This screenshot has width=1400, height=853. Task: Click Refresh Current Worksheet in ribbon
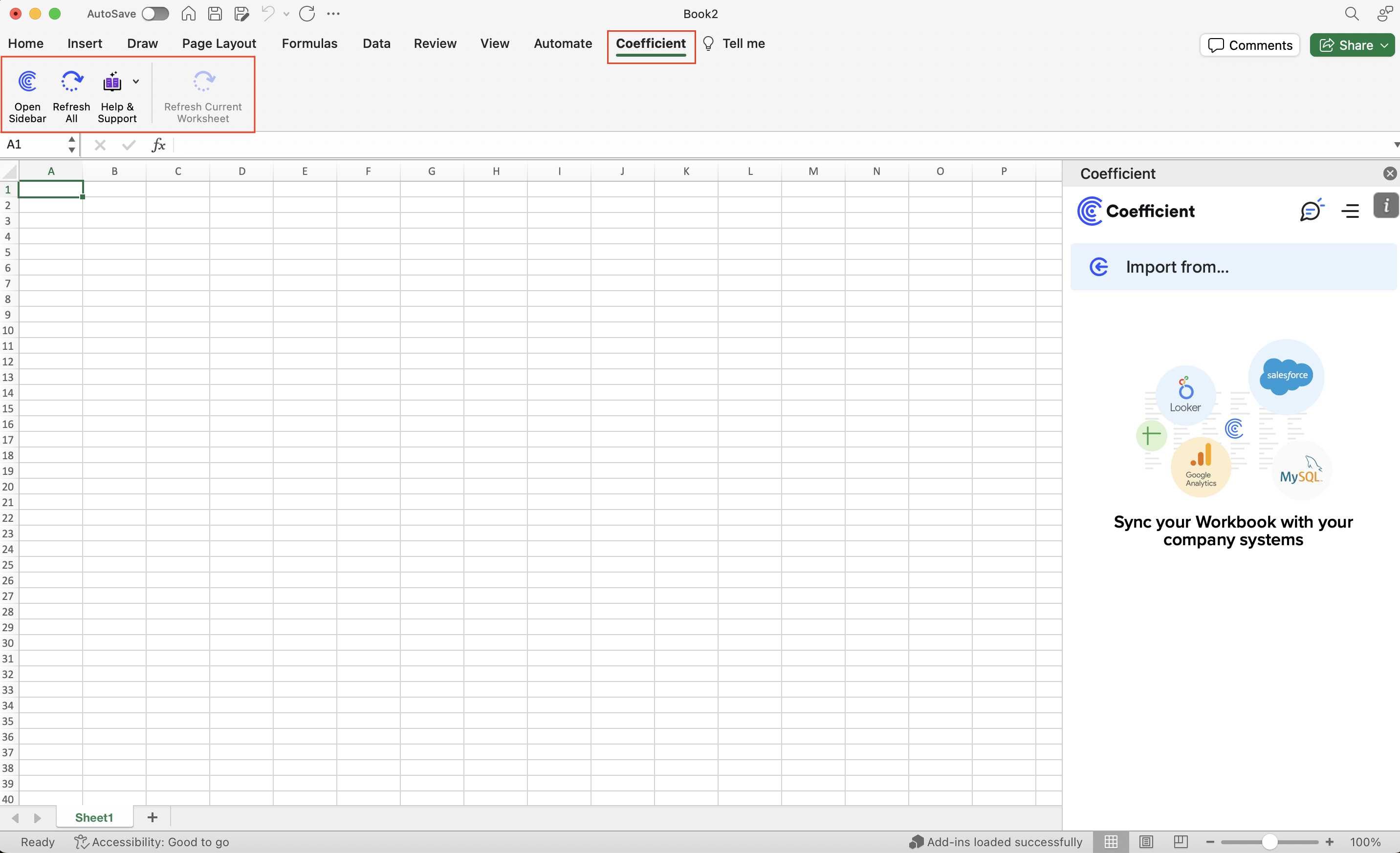[x=203, y=96]
